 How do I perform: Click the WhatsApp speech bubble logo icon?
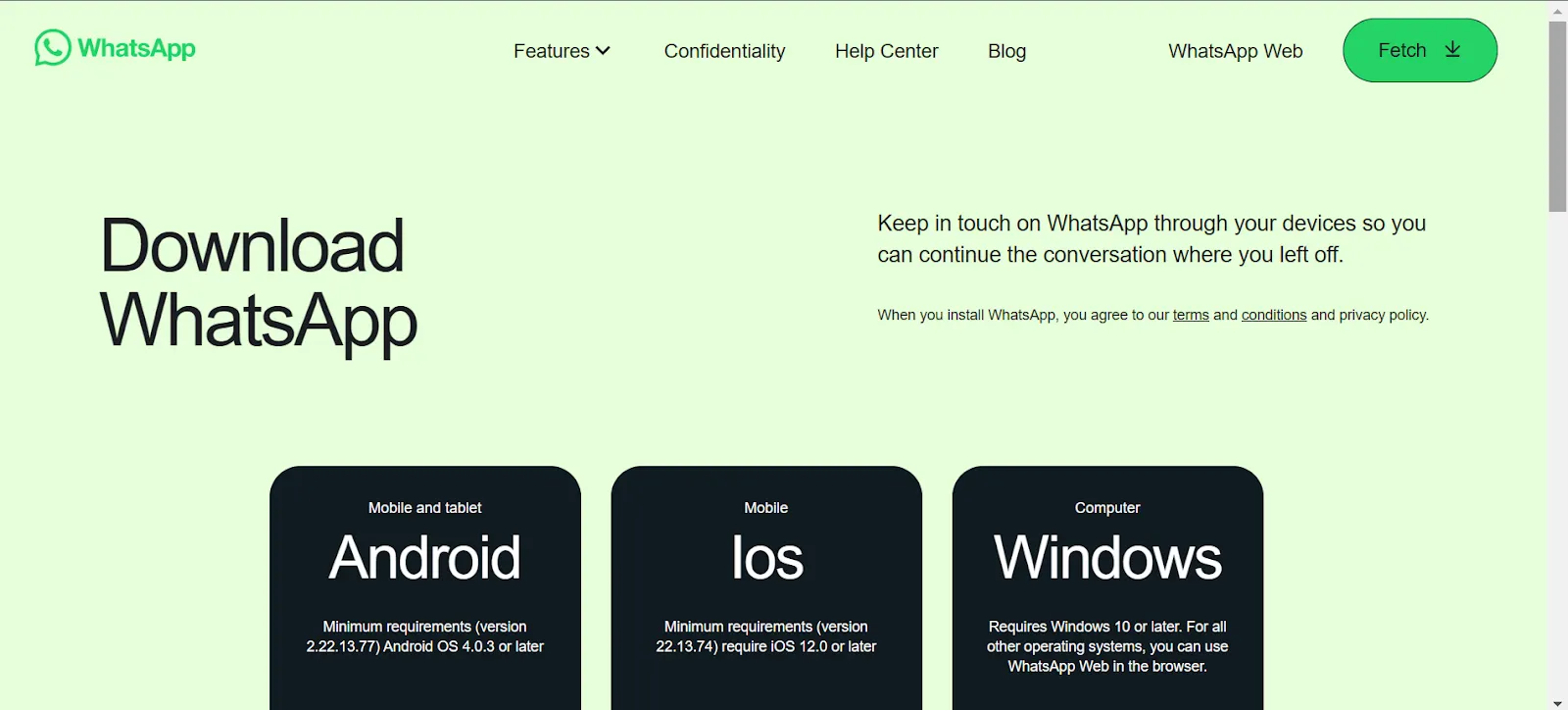click(x=52, y=48)
